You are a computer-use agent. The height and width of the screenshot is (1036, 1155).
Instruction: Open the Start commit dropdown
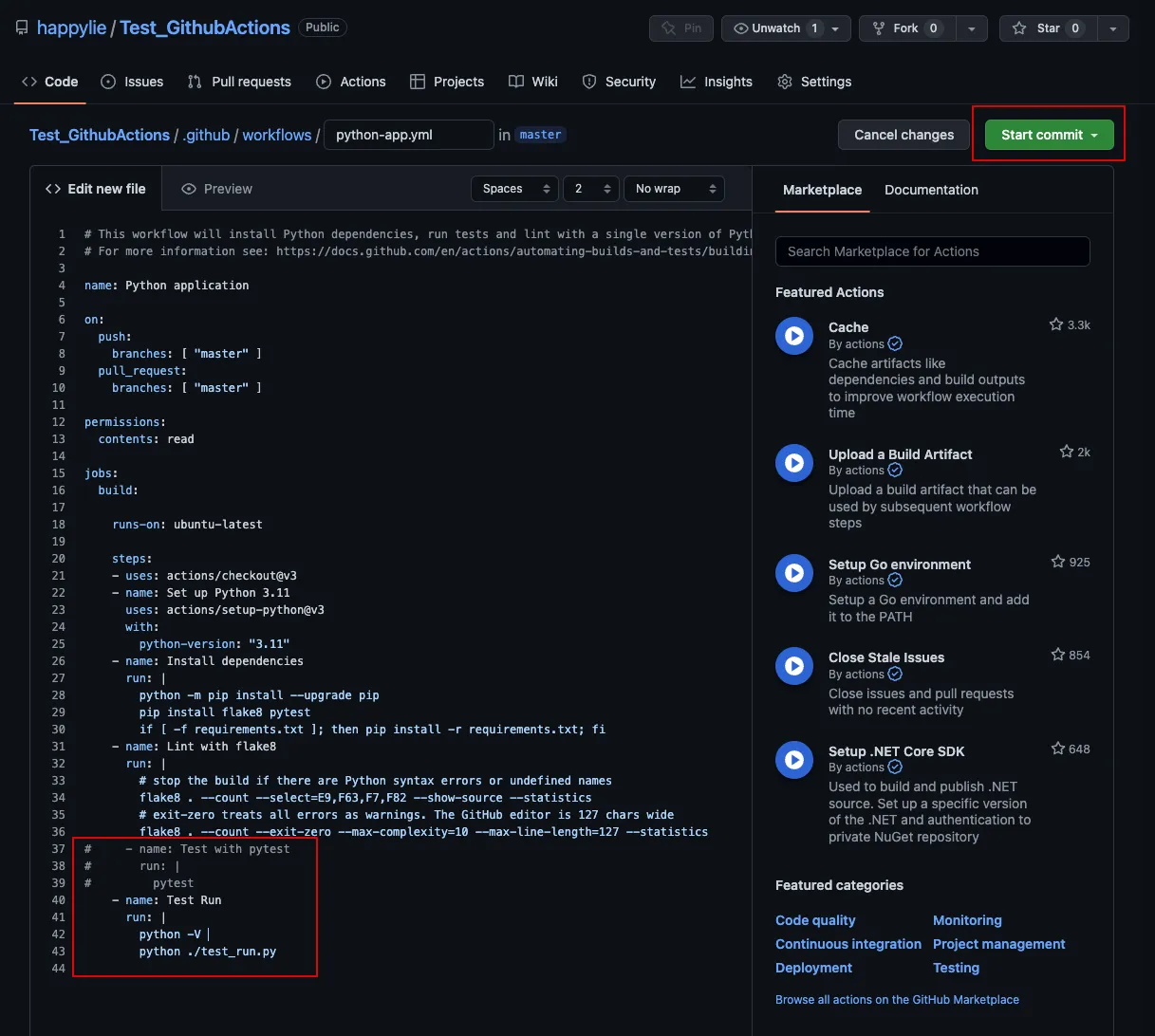point(1094,135)
